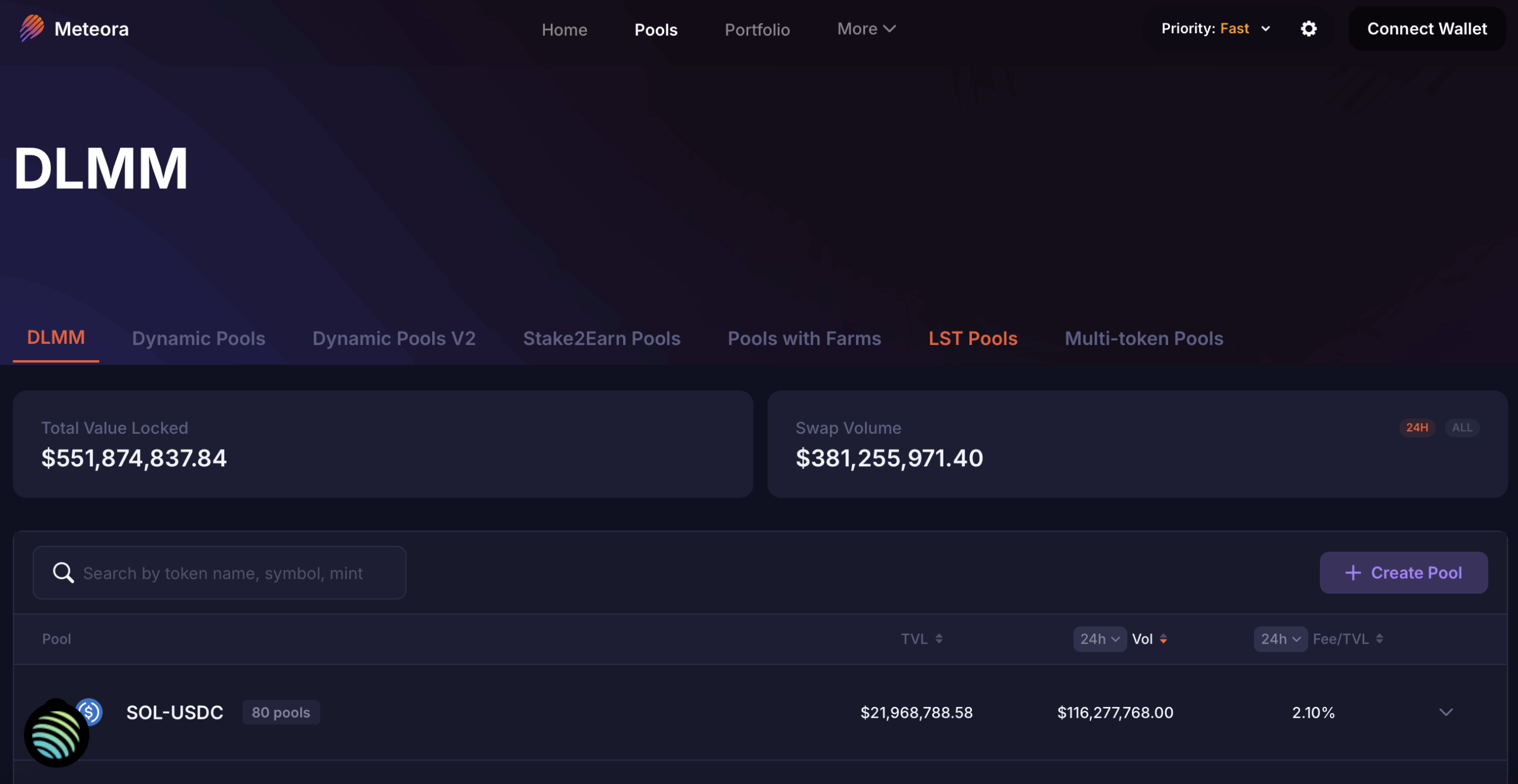The image size is (1518, 784).
Task: Click the search magnifier icon
Action: (63, 572)
